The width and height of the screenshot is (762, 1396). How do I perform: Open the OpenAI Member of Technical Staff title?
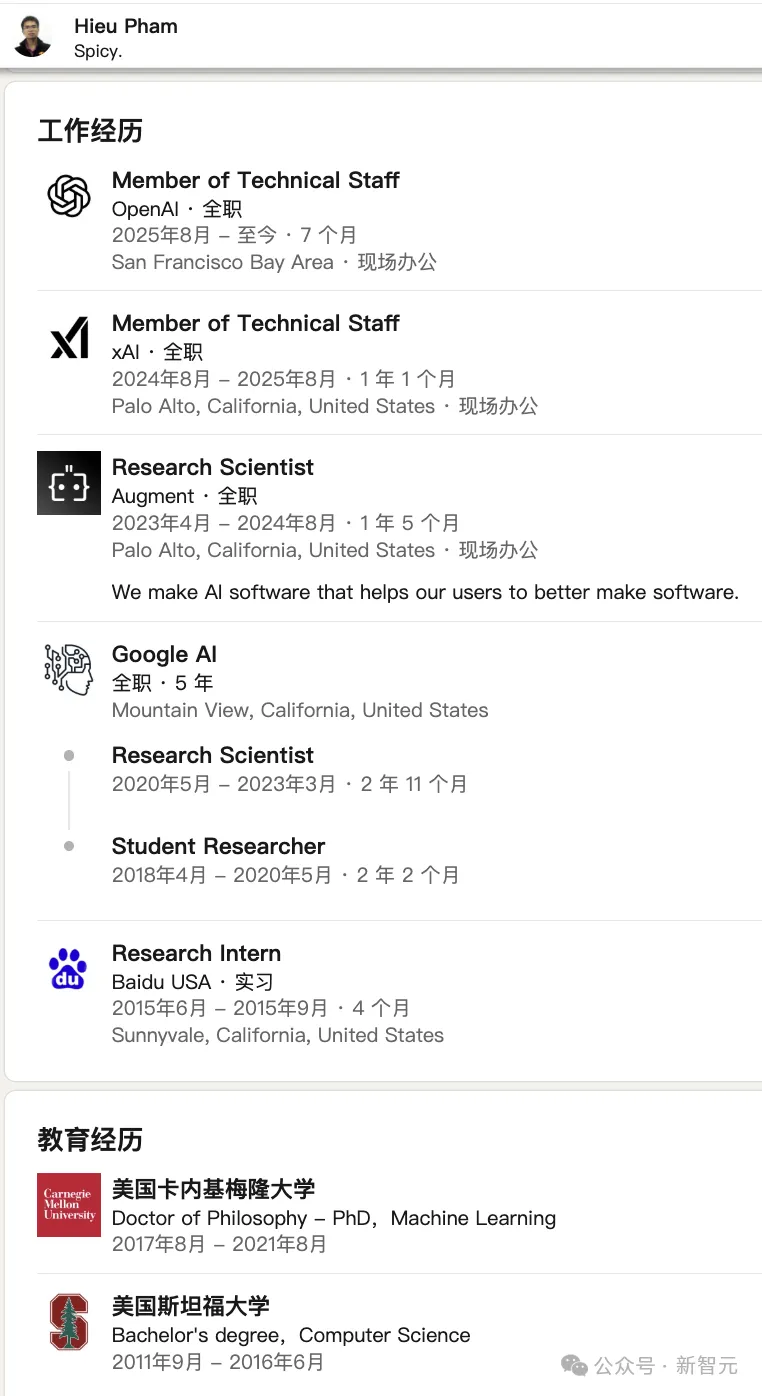pyautogui.click(x=255, y=180)
